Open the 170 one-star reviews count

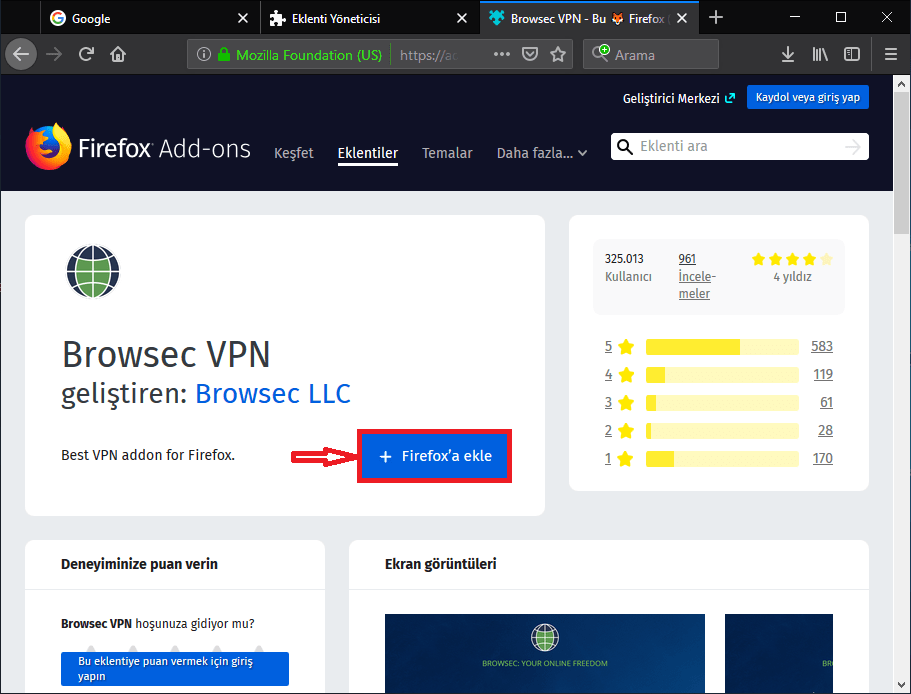823,458
